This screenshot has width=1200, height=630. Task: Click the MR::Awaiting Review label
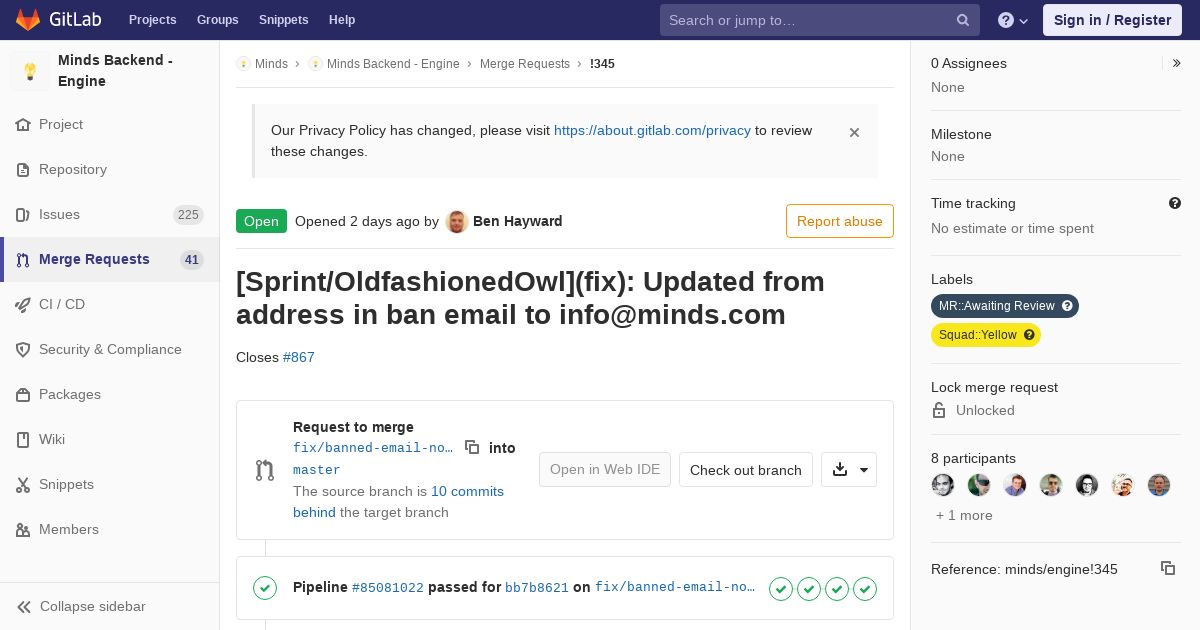pos(1005,306)
